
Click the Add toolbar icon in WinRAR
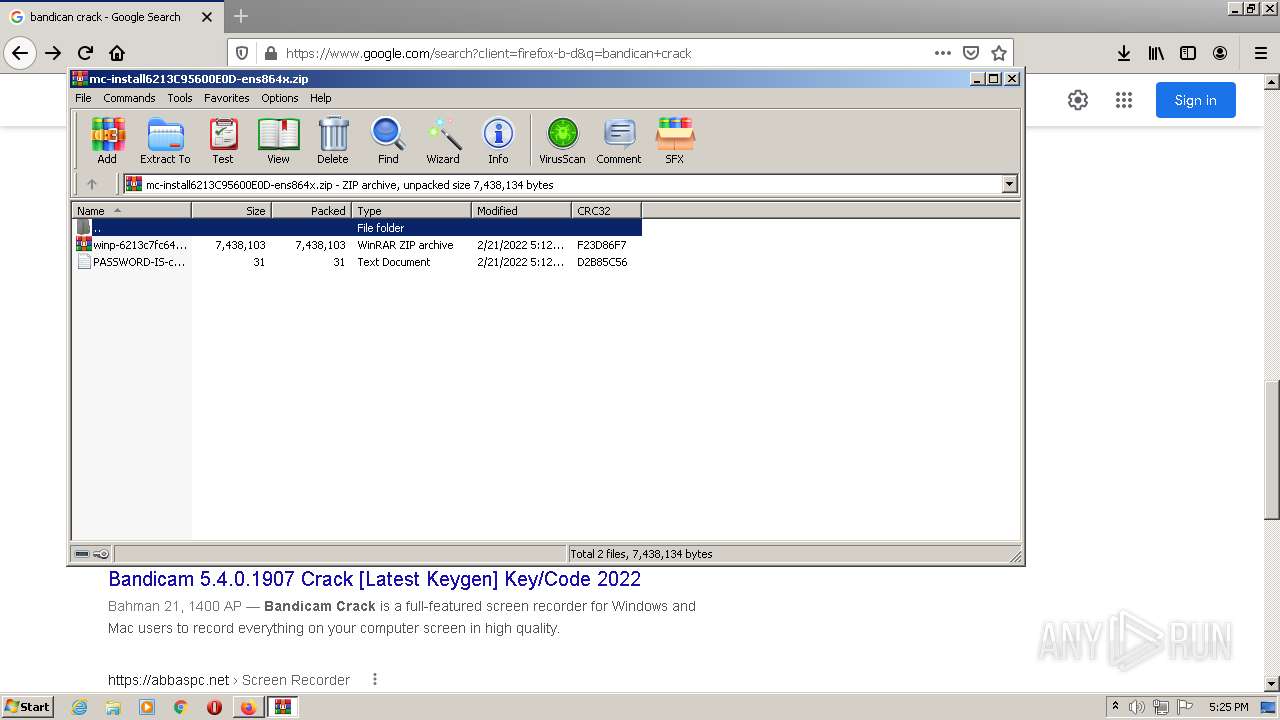(x=107, y=140)
